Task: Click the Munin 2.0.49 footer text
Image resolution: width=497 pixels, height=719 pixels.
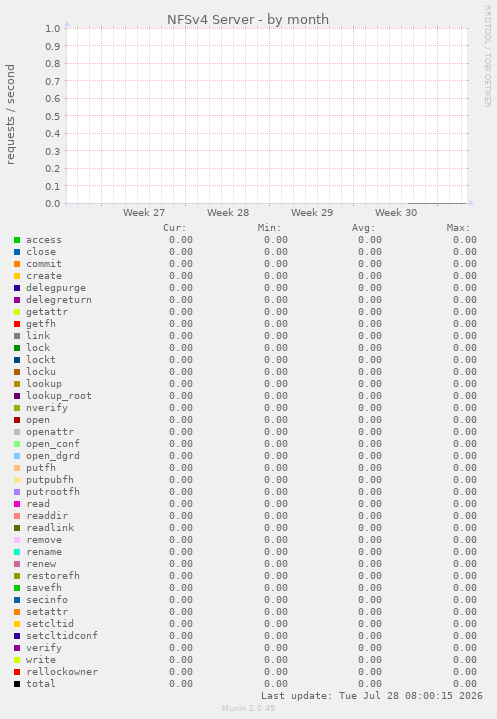Action: pos(248,708)
